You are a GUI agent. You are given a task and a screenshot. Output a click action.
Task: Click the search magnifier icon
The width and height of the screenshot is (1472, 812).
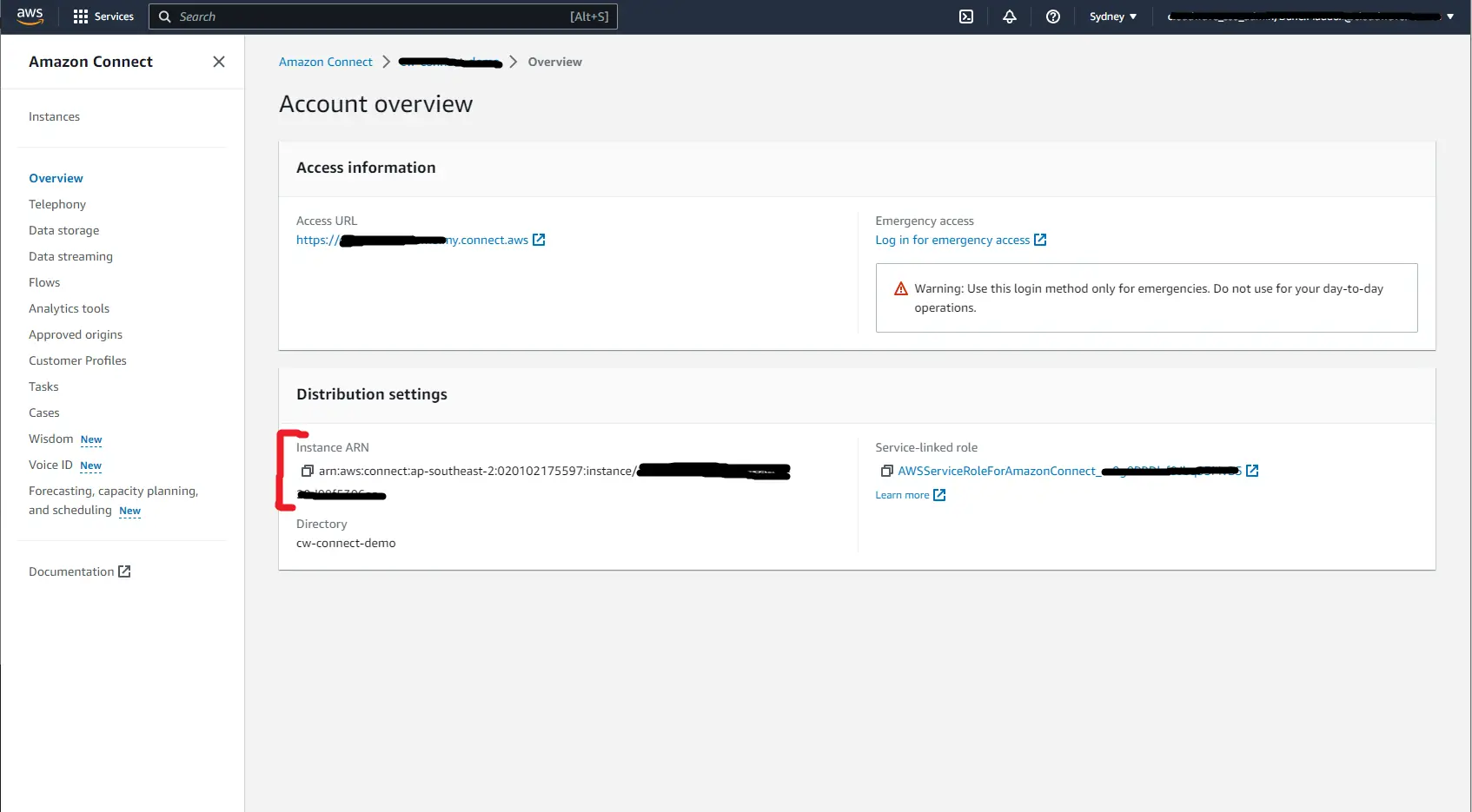tap(164, 17)
